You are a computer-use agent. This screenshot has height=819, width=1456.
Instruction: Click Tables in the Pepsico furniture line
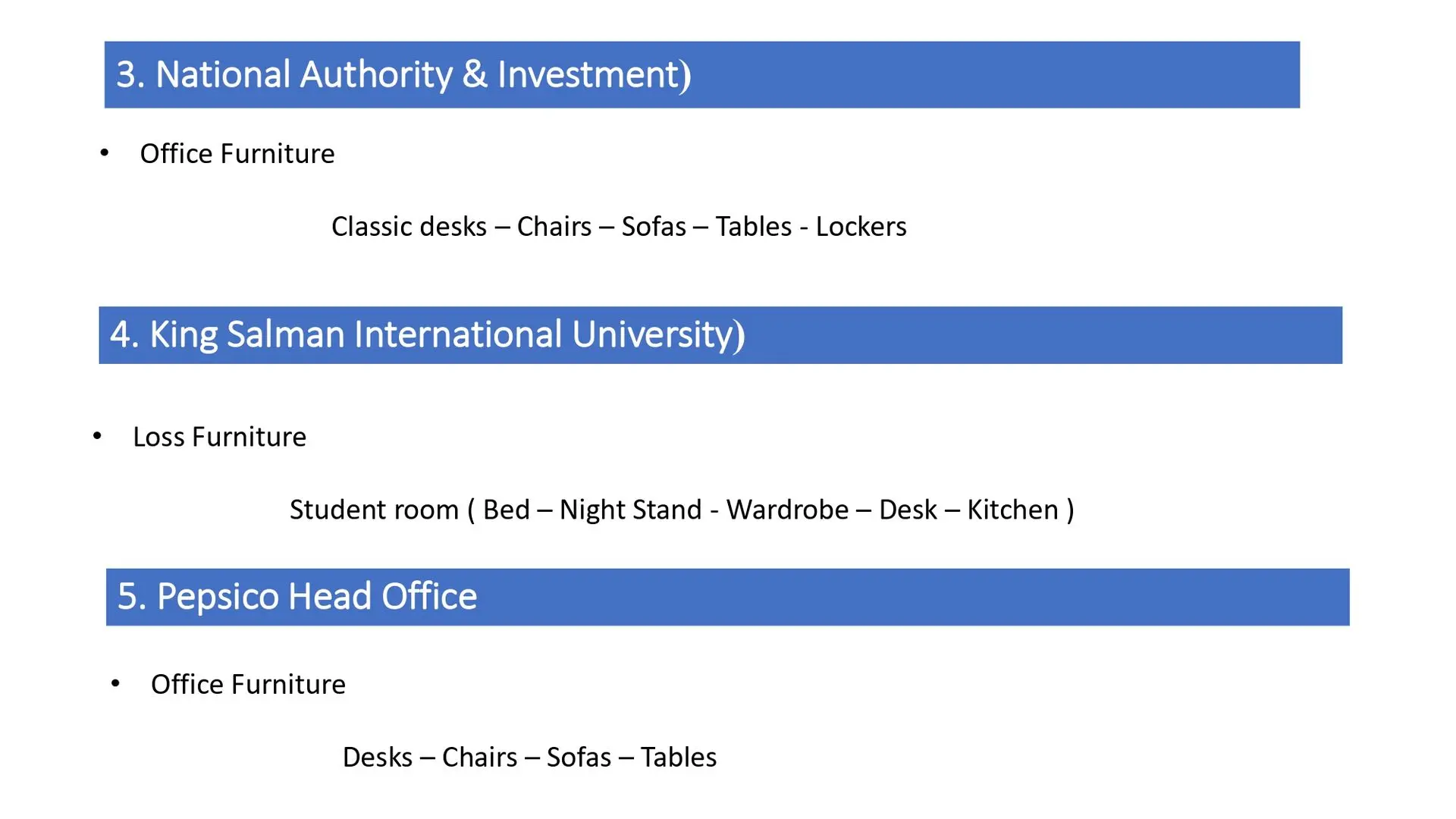tap(678, 758)
